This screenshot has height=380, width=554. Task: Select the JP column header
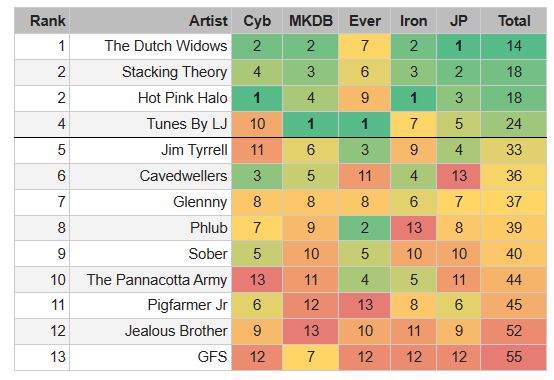(458, 21)
